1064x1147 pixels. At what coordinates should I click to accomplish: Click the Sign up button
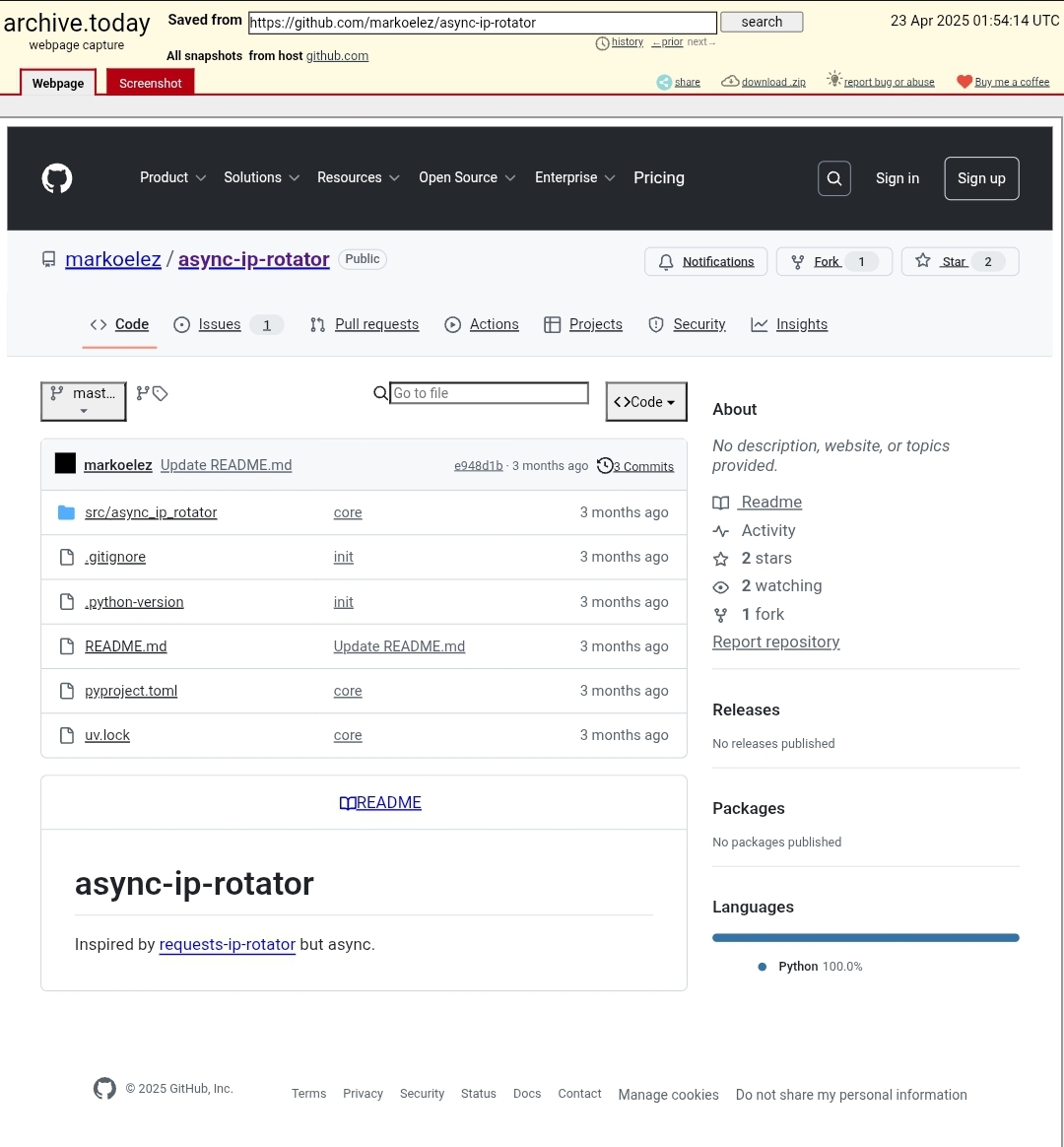[x=980, y=178]
